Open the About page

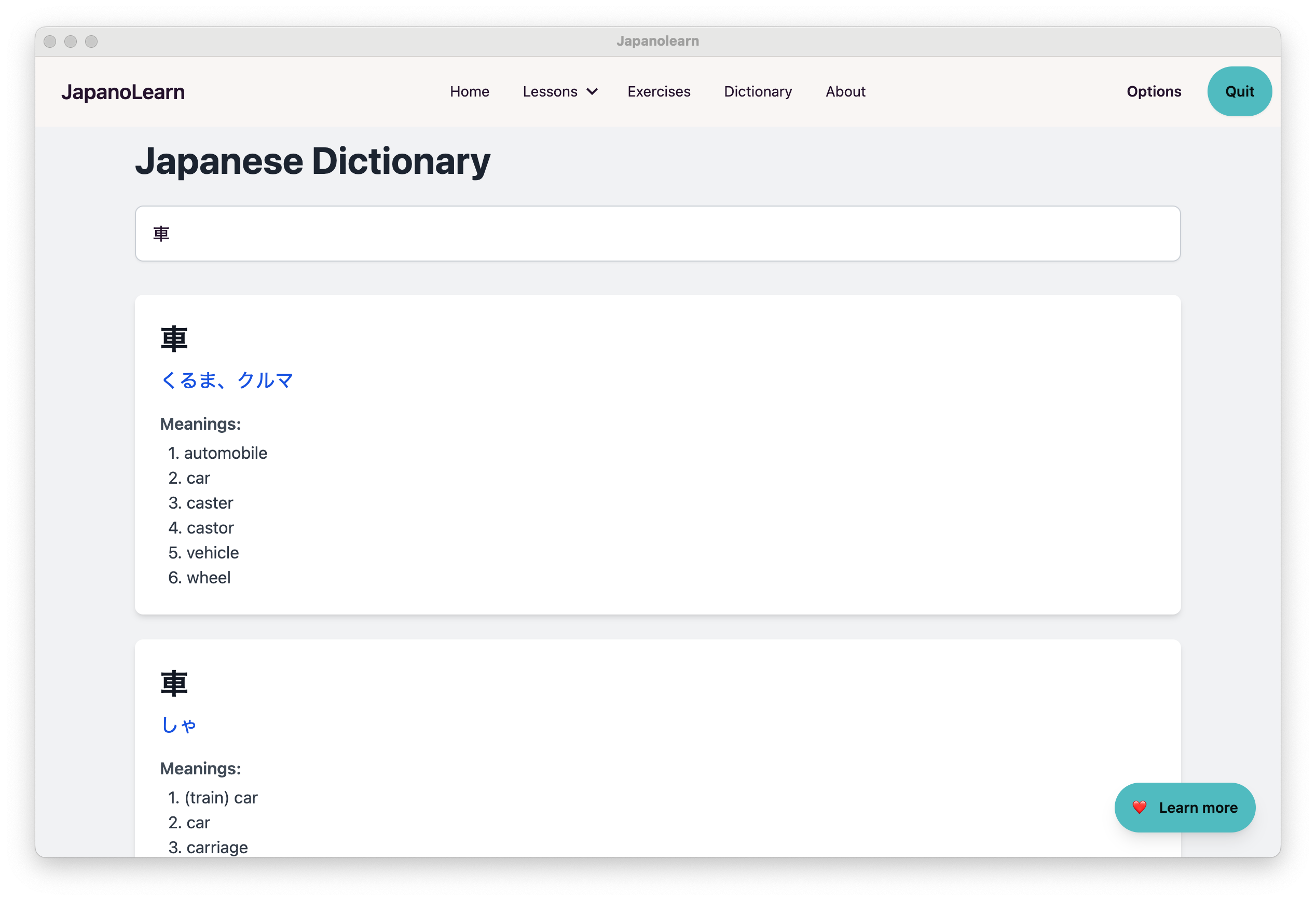[x=845, y=91]
